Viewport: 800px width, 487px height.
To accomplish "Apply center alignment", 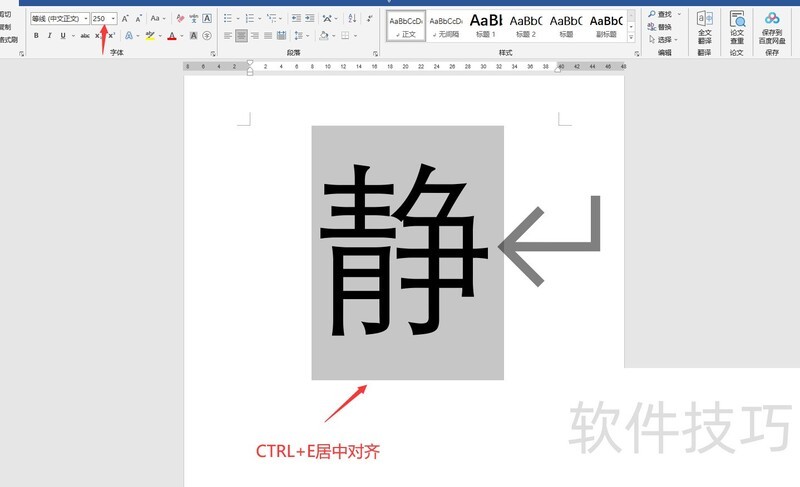I will pyautogui.click(x=241, y=36).
